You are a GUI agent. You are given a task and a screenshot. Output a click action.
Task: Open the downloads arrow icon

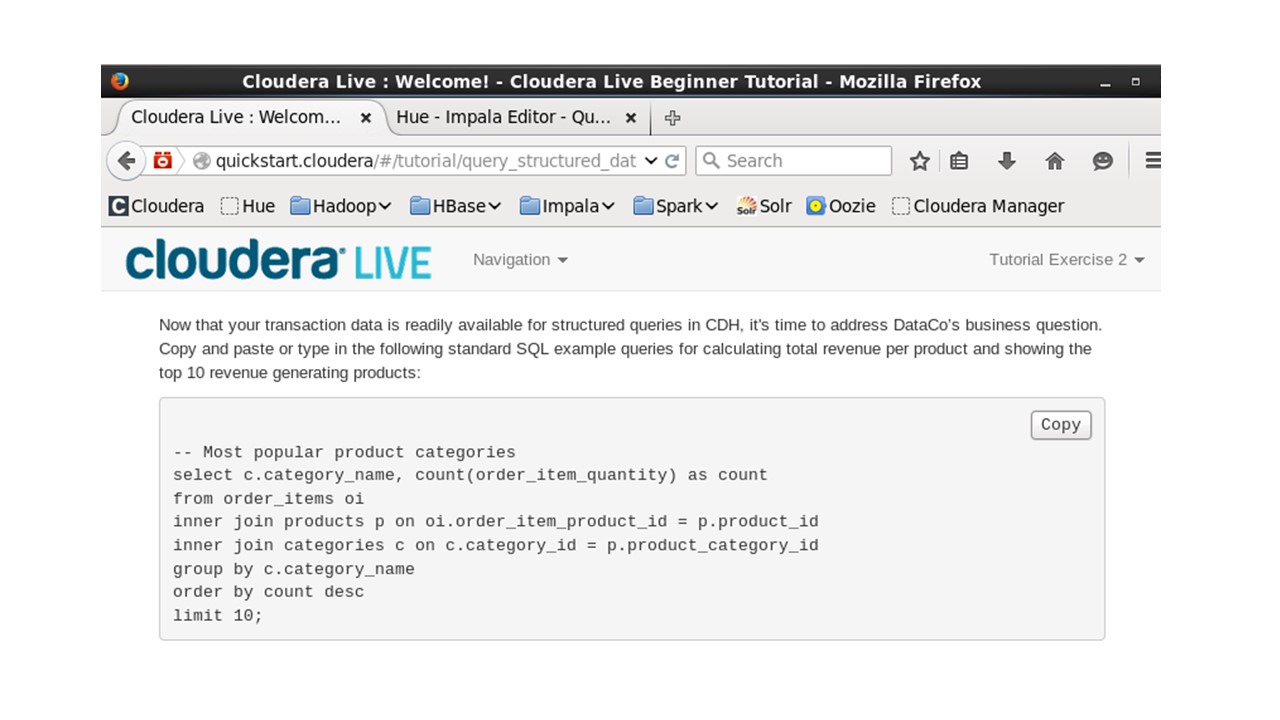pos(1007,161)
